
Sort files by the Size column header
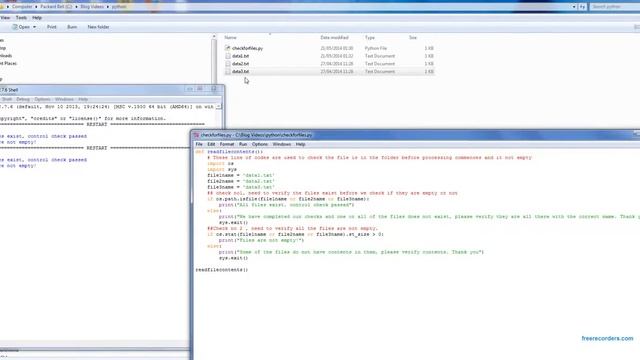tap(413, 38)
